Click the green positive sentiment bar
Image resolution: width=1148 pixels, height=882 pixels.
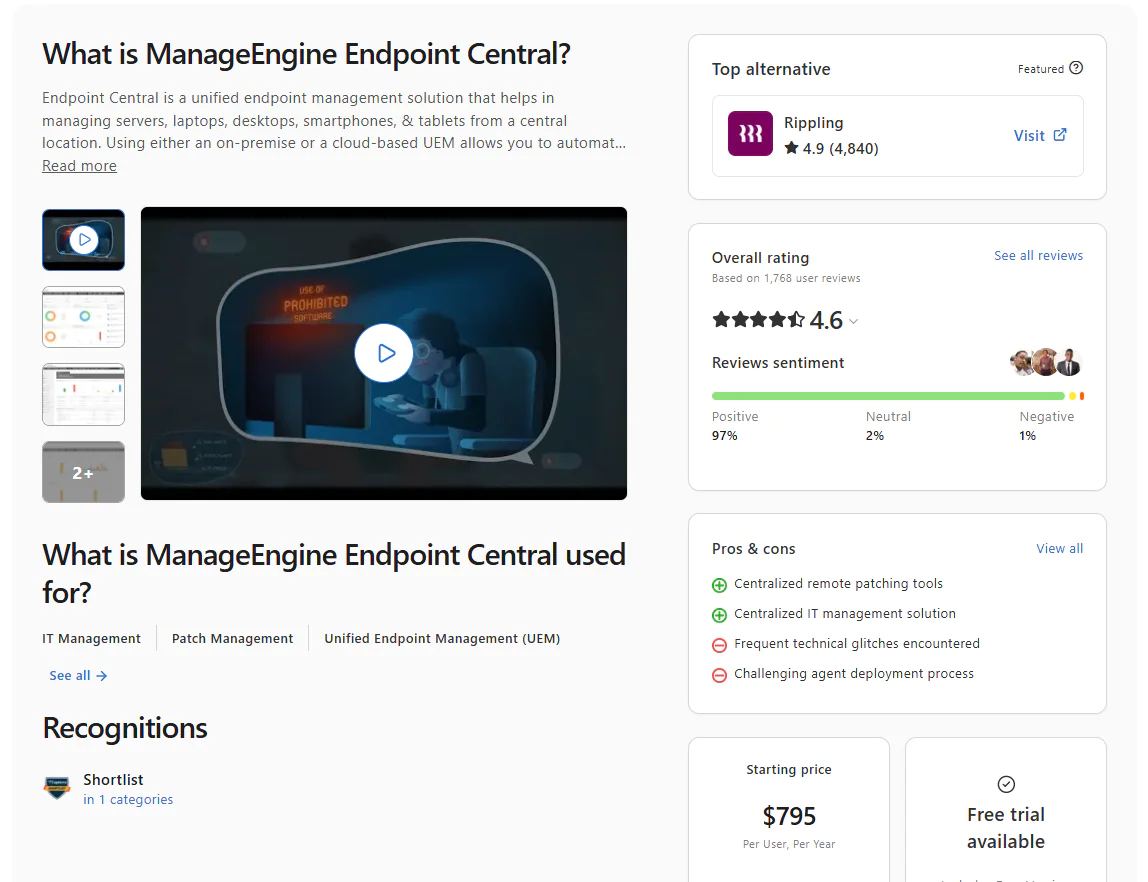888,396
